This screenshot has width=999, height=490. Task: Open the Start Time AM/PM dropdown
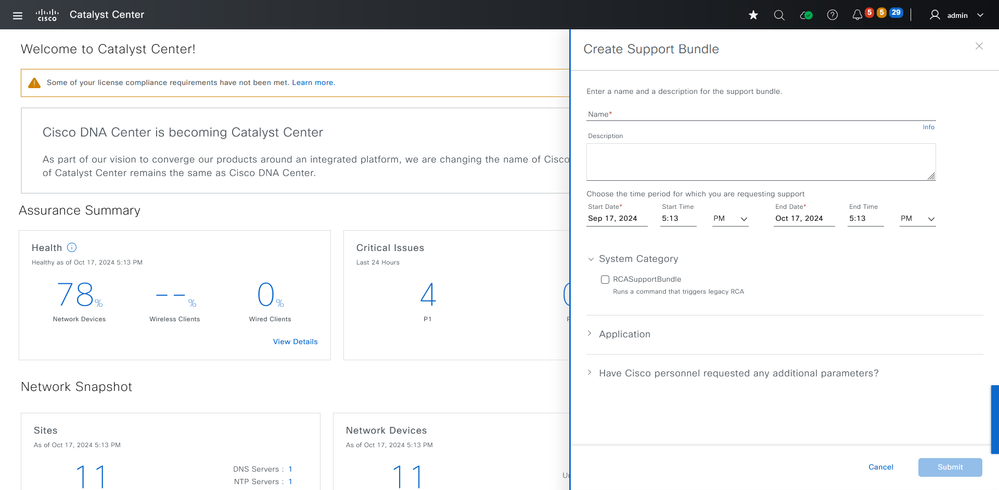(730, 219)
